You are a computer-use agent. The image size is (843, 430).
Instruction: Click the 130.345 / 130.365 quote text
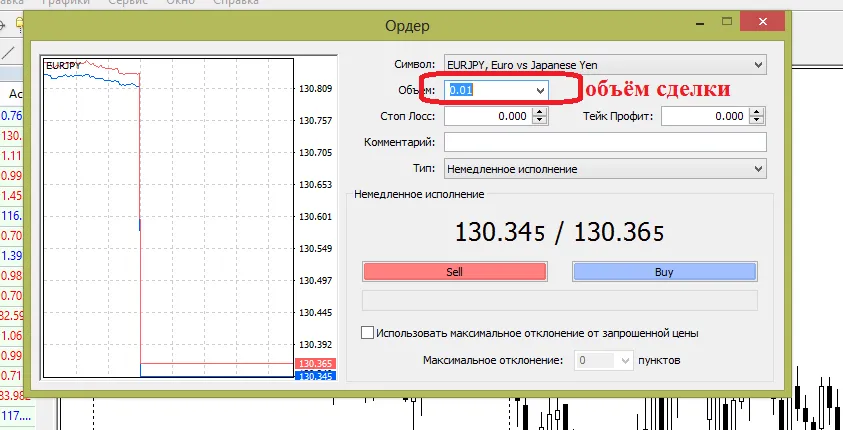pyautogui.click(x=560, y=232)
